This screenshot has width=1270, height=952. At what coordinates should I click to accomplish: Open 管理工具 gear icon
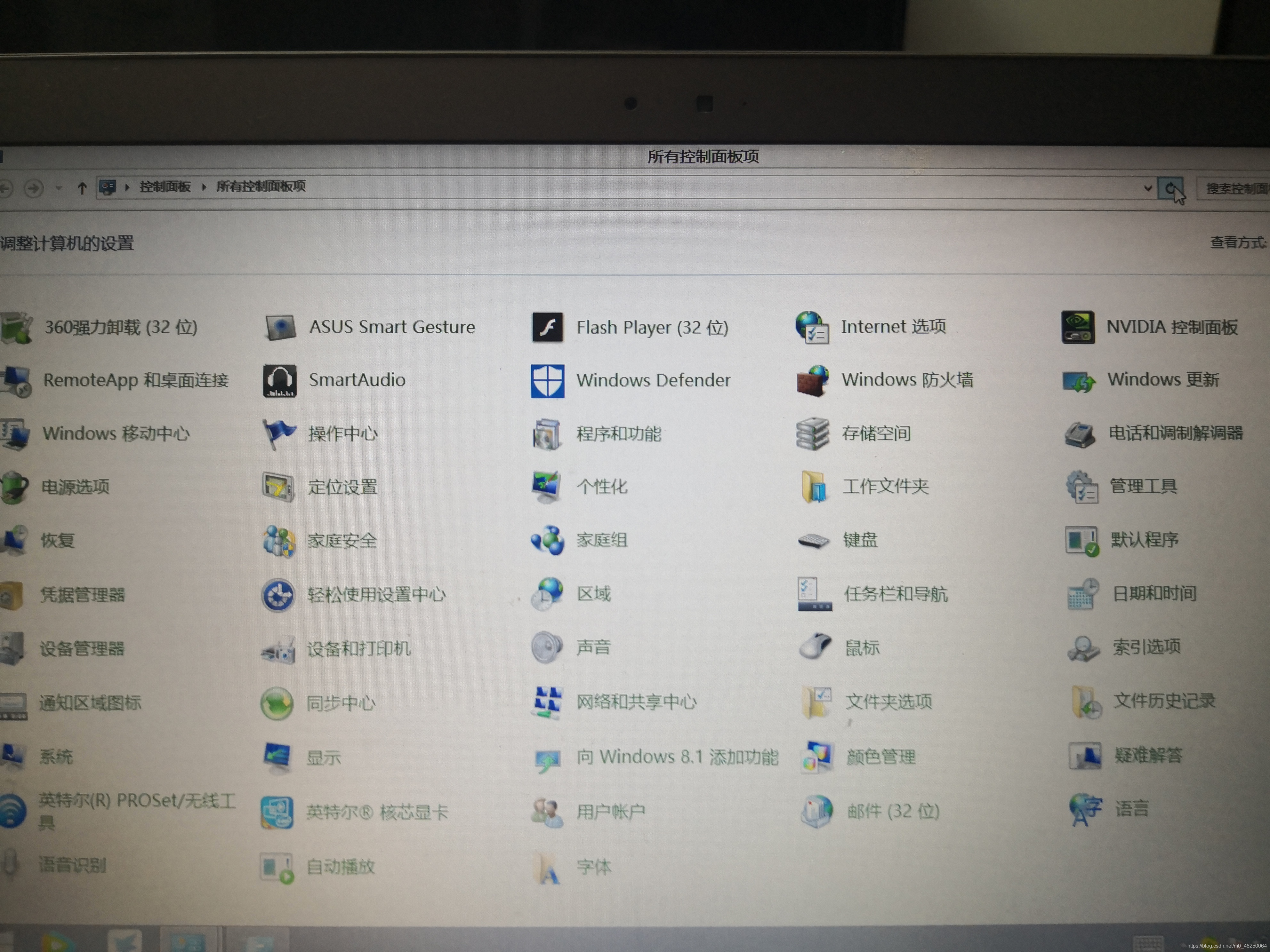(x=1082, y=487)
